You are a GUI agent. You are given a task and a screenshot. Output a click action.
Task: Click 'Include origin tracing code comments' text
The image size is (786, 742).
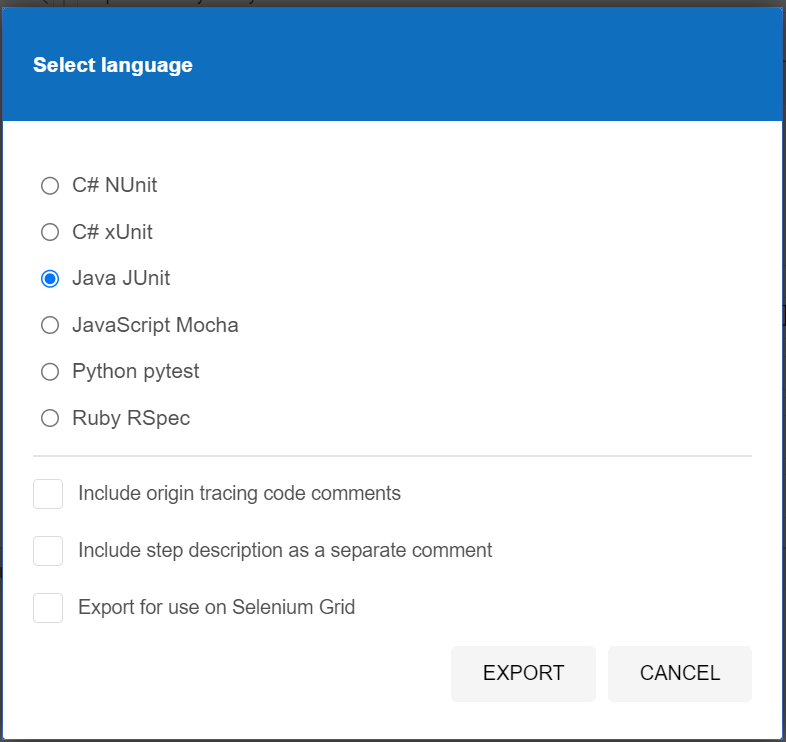point(239,494)
